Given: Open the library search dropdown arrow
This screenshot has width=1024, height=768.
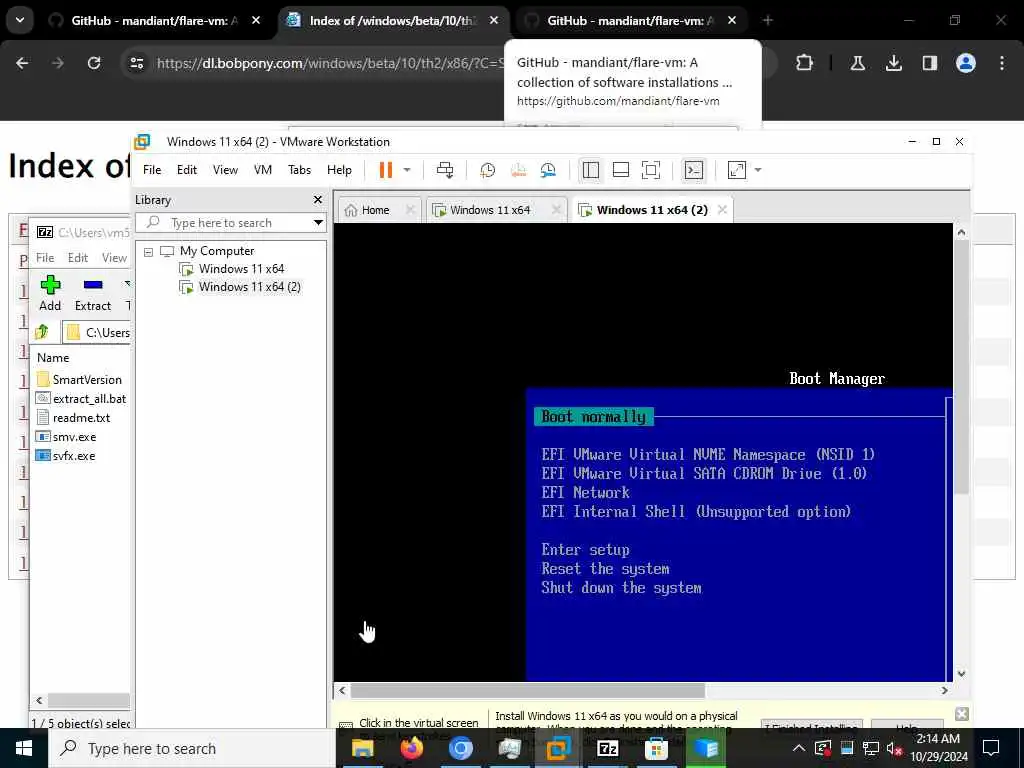Looking at the screenshot, I should click(x=318, y=223).
